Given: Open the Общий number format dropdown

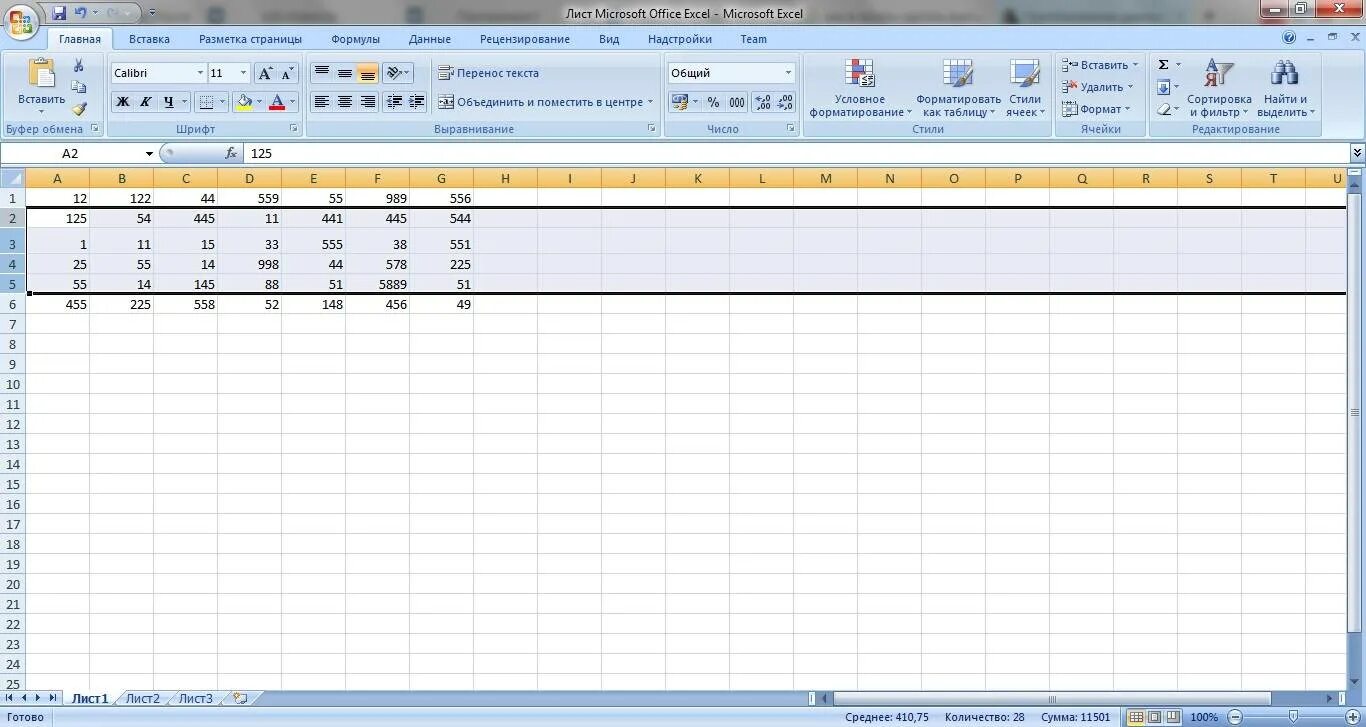Looking at the screenshot, I should click(788, 73).
